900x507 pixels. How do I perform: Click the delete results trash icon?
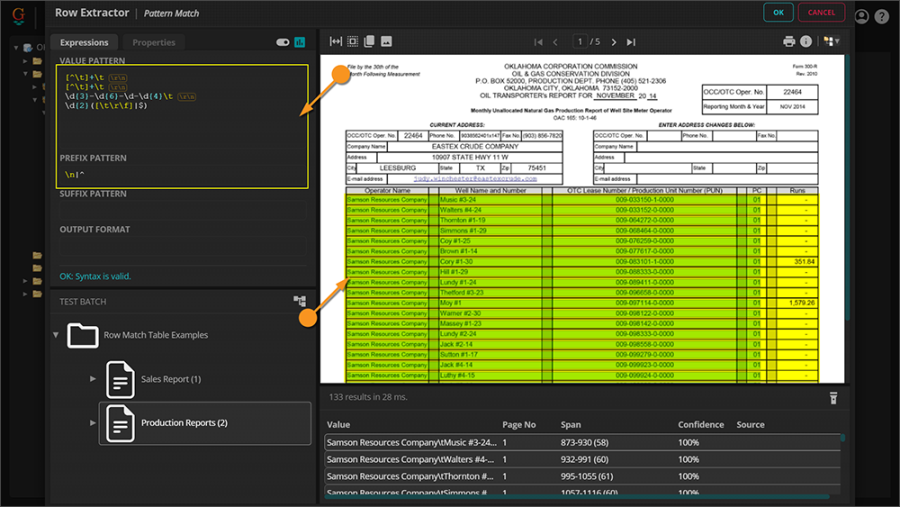832,398
